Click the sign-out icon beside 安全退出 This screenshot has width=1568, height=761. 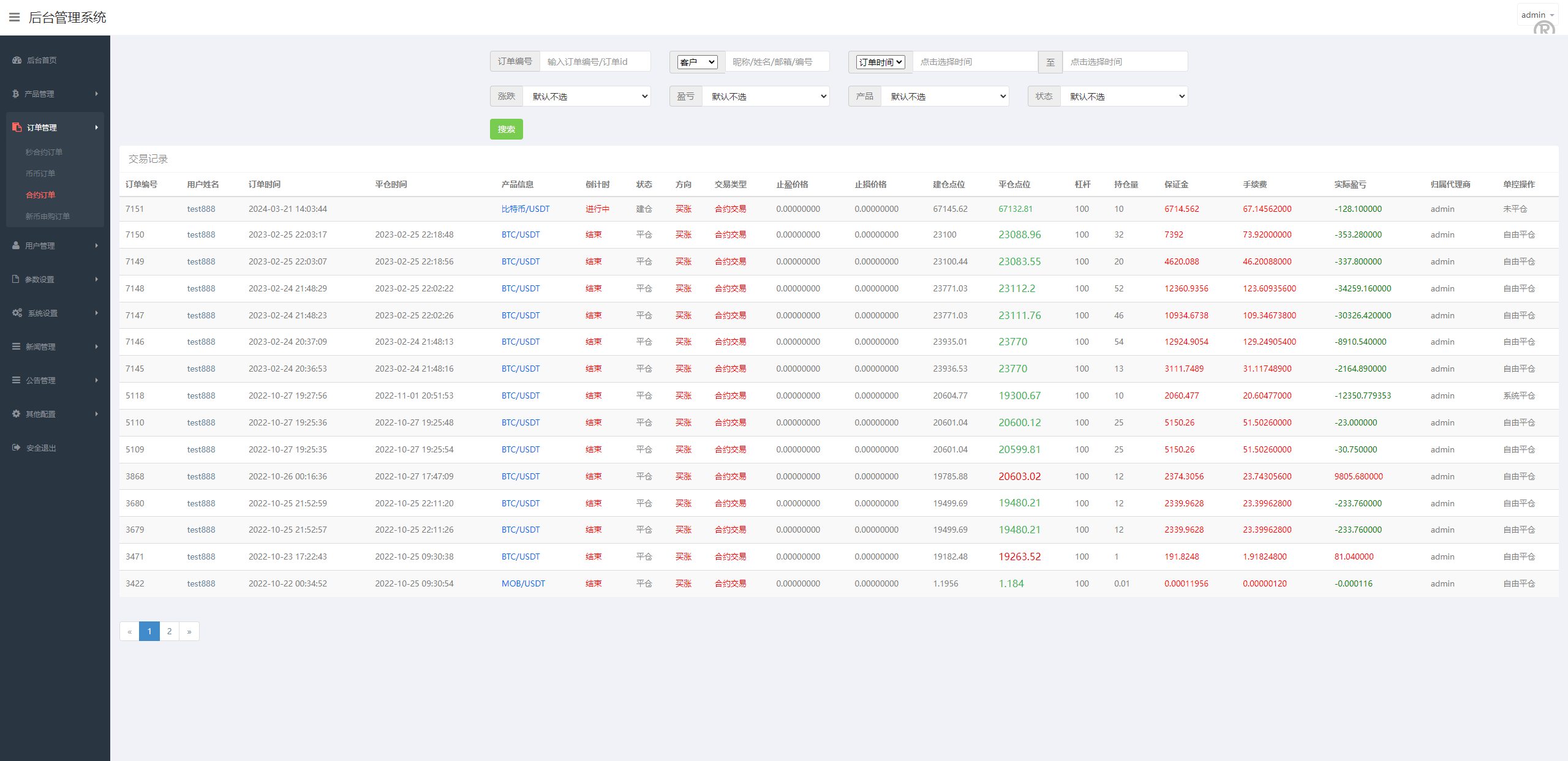pos(17,448)
